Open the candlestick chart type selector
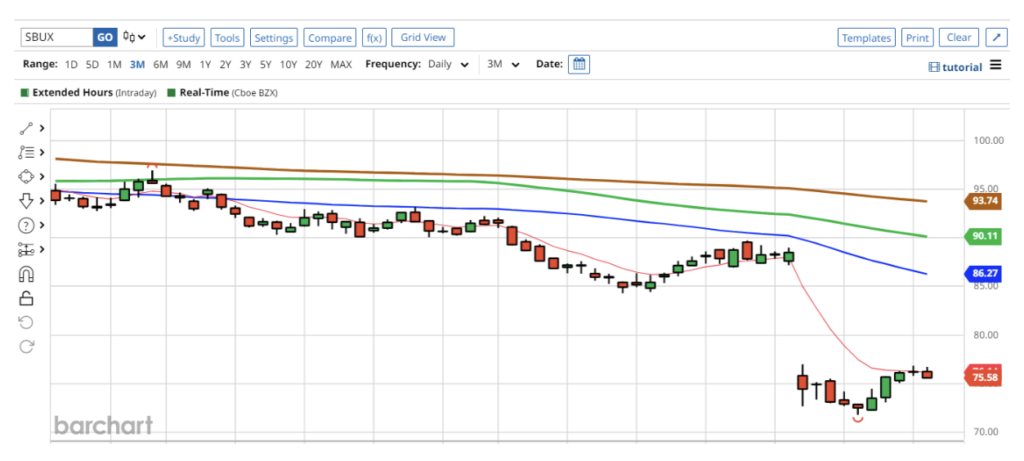 pos(135,38)
